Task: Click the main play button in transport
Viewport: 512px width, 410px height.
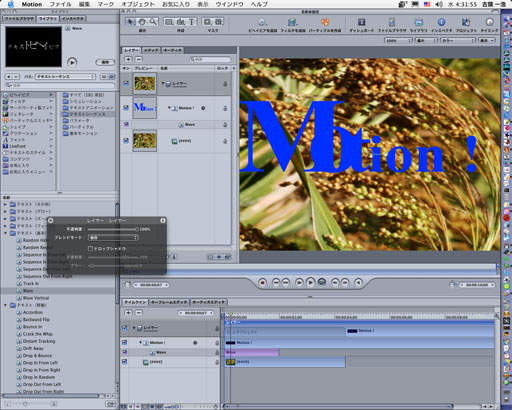Action: 310,283
